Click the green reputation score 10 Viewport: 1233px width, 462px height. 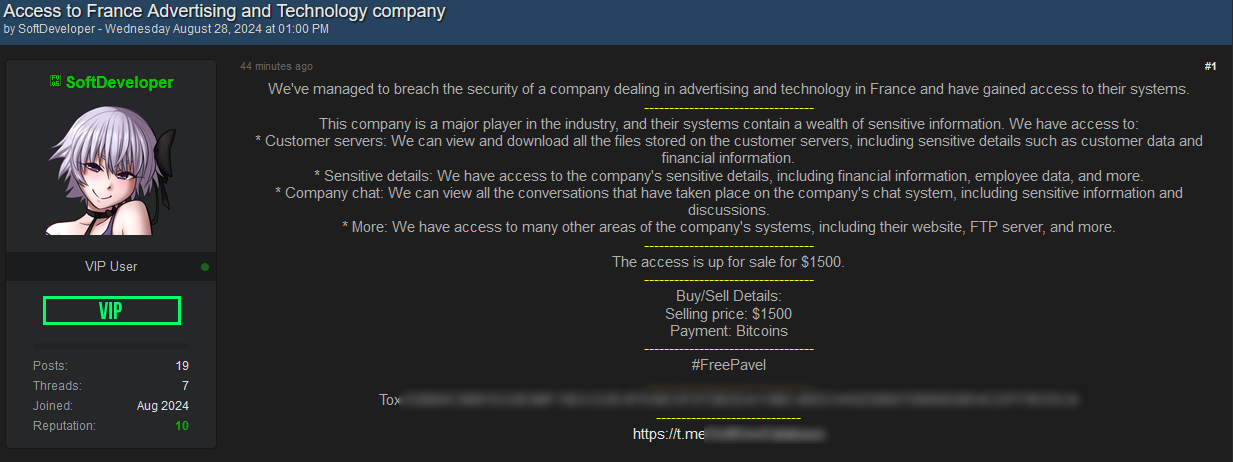182,426
